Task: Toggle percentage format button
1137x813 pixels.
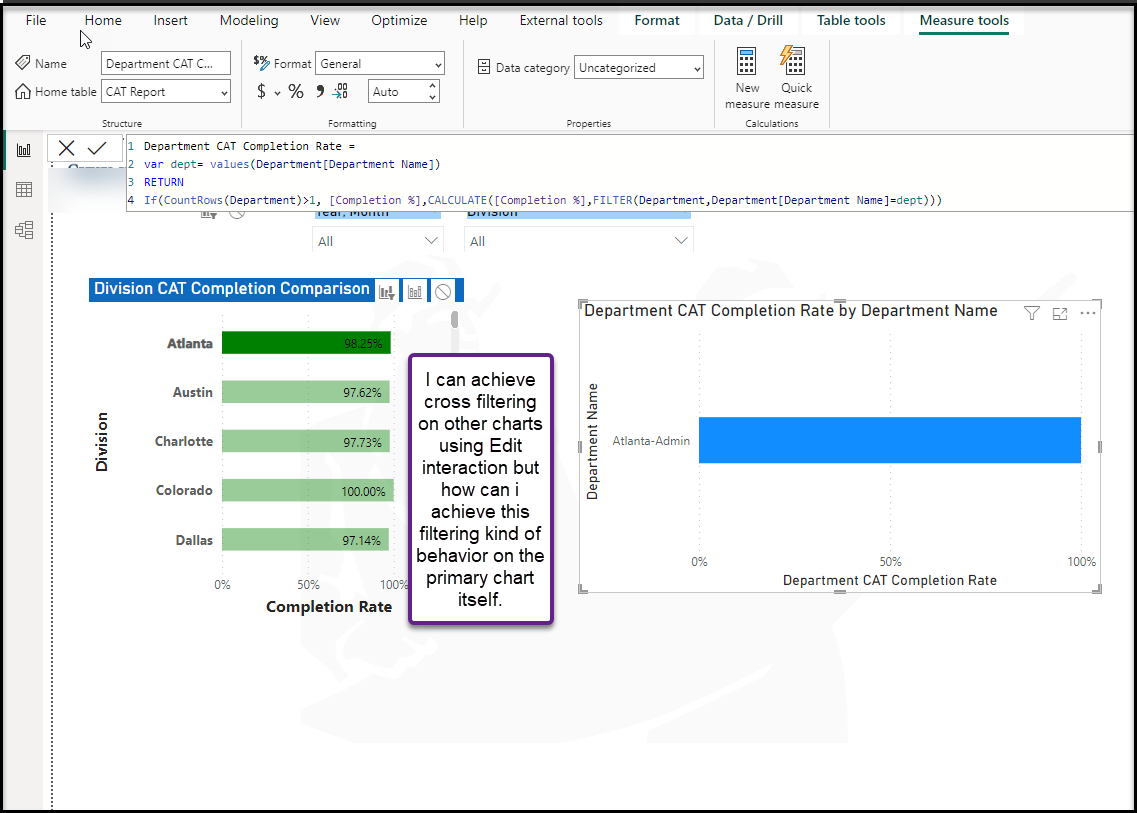Action: (296, 91)
